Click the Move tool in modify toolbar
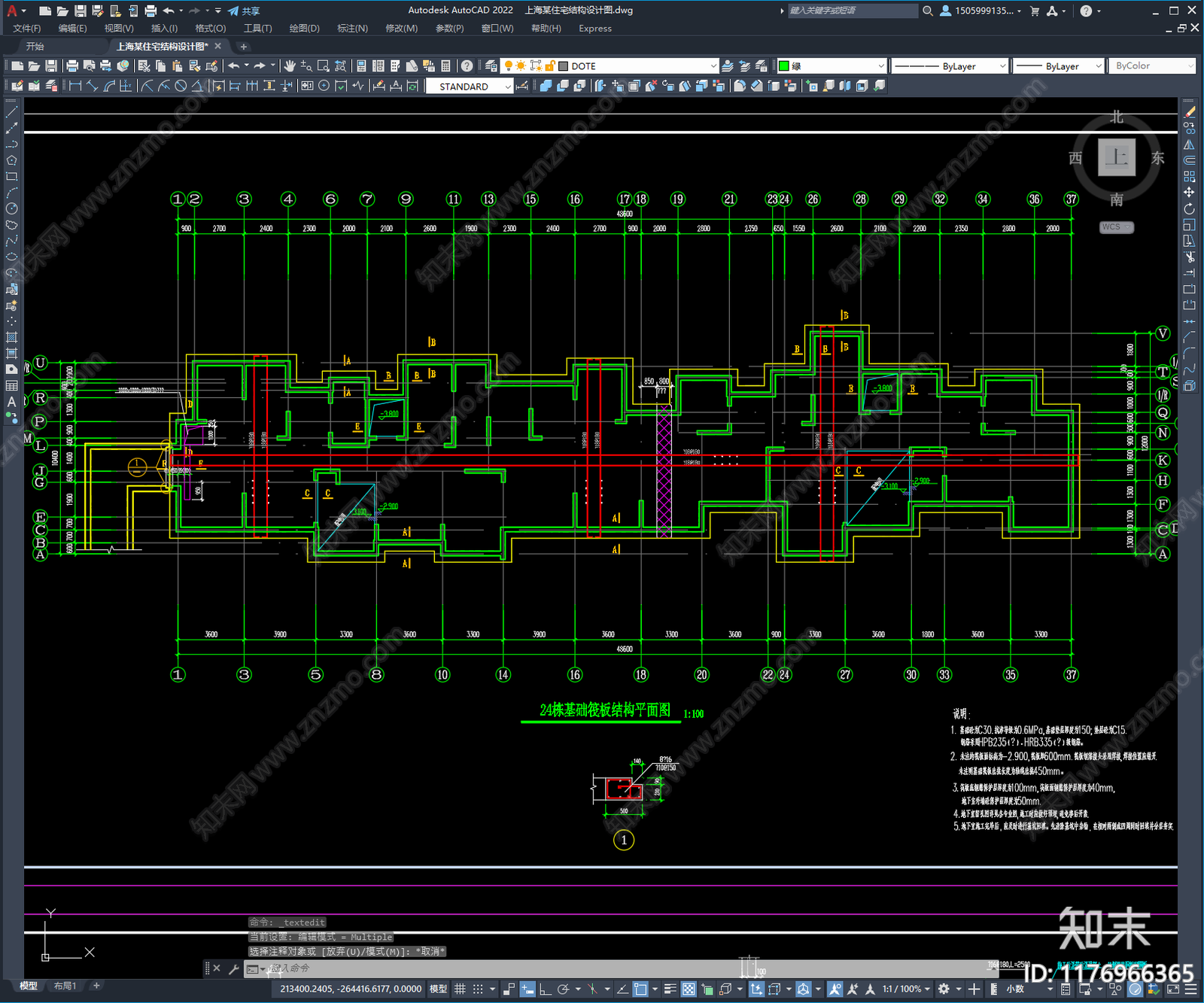This screenshot has width=1204, height=1003. point(1190,193)
